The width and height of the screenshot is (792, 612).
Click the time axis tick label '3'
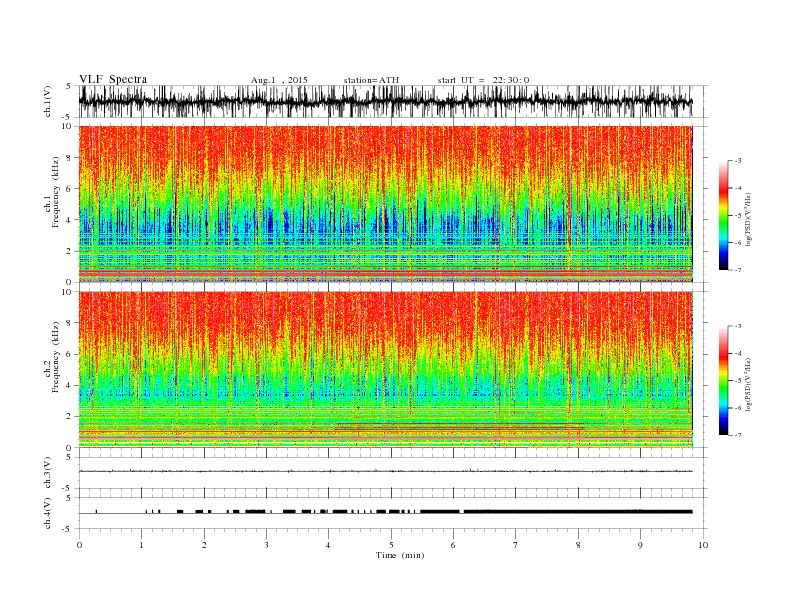coord(266,545)
